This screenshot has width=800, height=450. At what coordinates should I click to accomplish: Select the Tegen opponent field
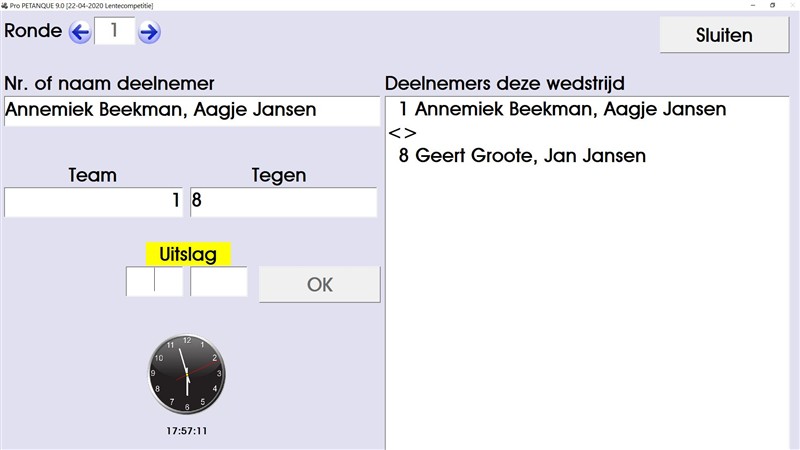pyautogui.click(x=283, y=201)
